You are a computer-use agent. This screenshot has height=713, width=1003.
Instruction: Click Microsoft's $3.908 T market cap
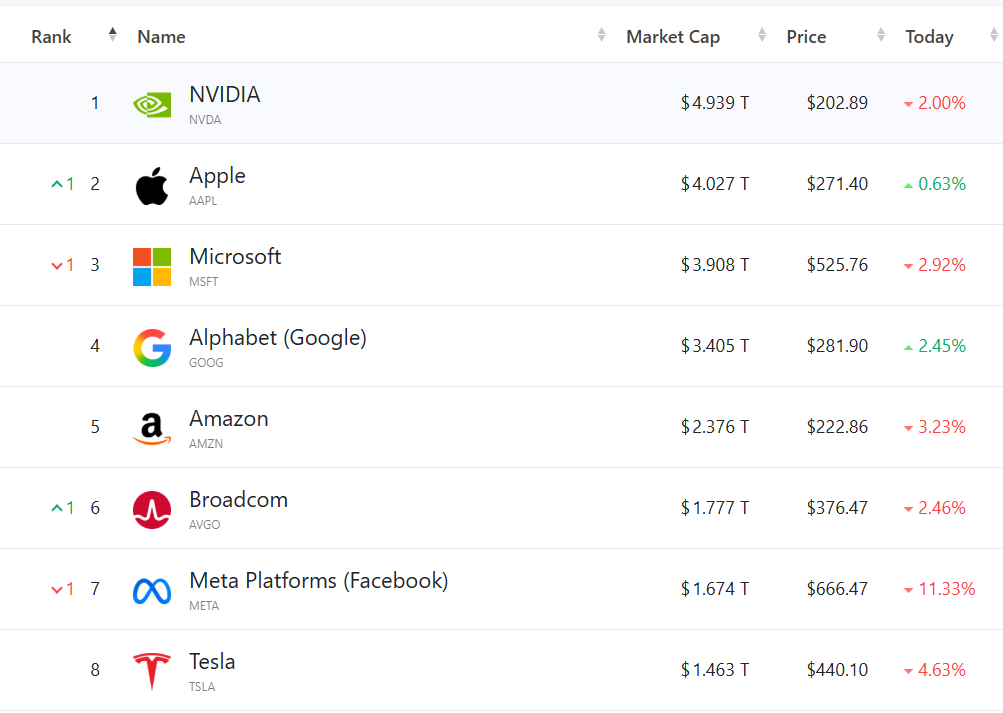(715, 265)
